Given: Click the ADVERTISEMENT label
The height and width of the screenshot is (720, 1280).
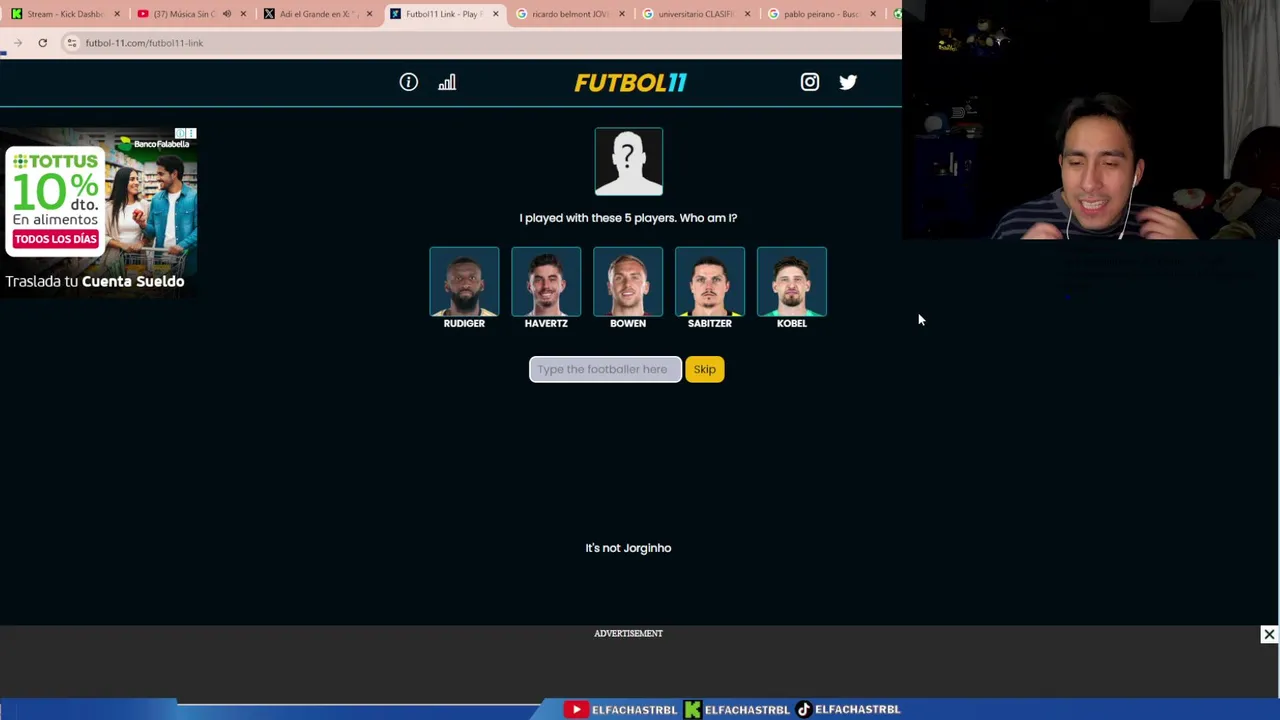Looking at the screenshot, I should (x=628, y=633).
